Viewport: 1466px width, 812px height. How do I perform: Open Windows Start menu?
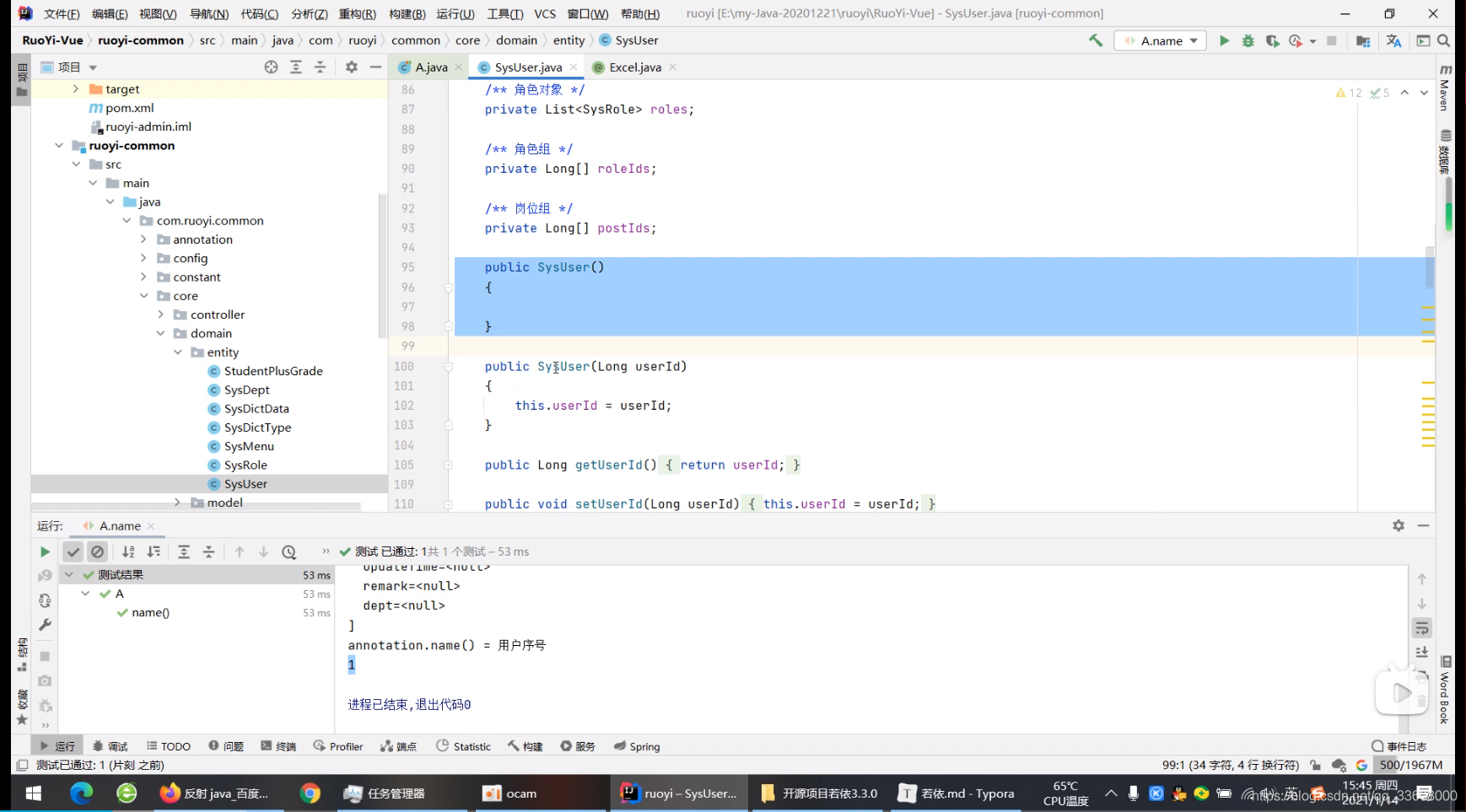pos(34,793)
